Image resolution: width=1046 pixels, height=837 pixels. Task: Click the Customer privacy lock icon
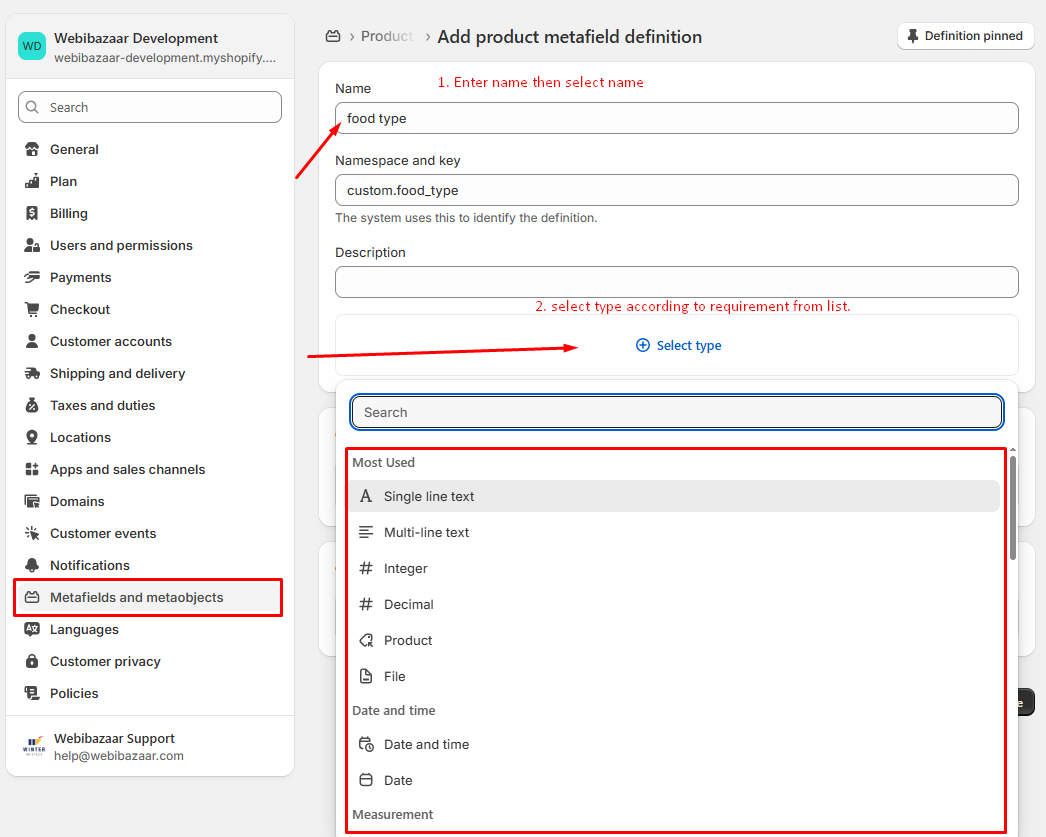(32, 662)
